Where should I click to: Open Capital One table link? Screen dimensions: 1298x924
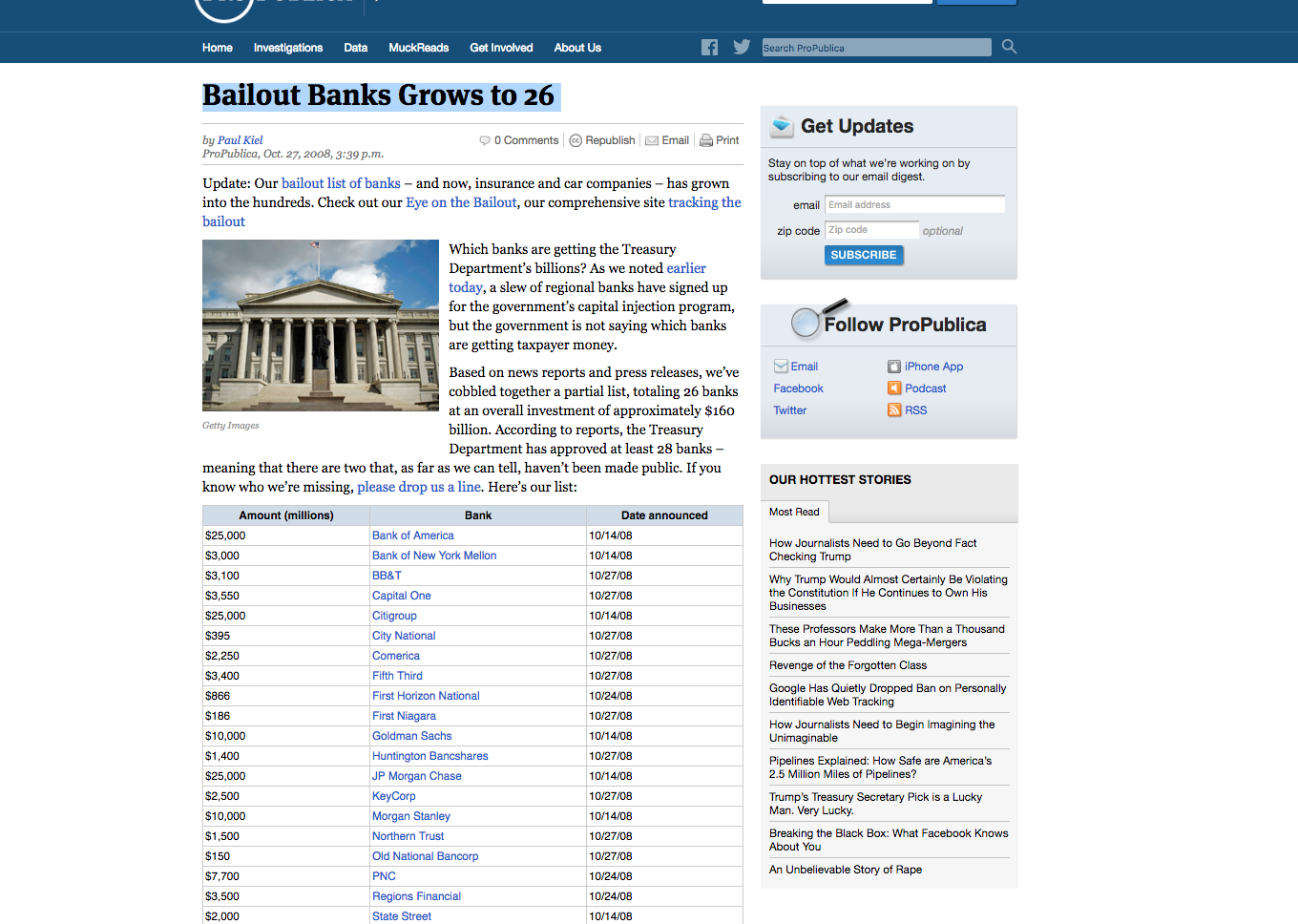(x=402, y=596)
